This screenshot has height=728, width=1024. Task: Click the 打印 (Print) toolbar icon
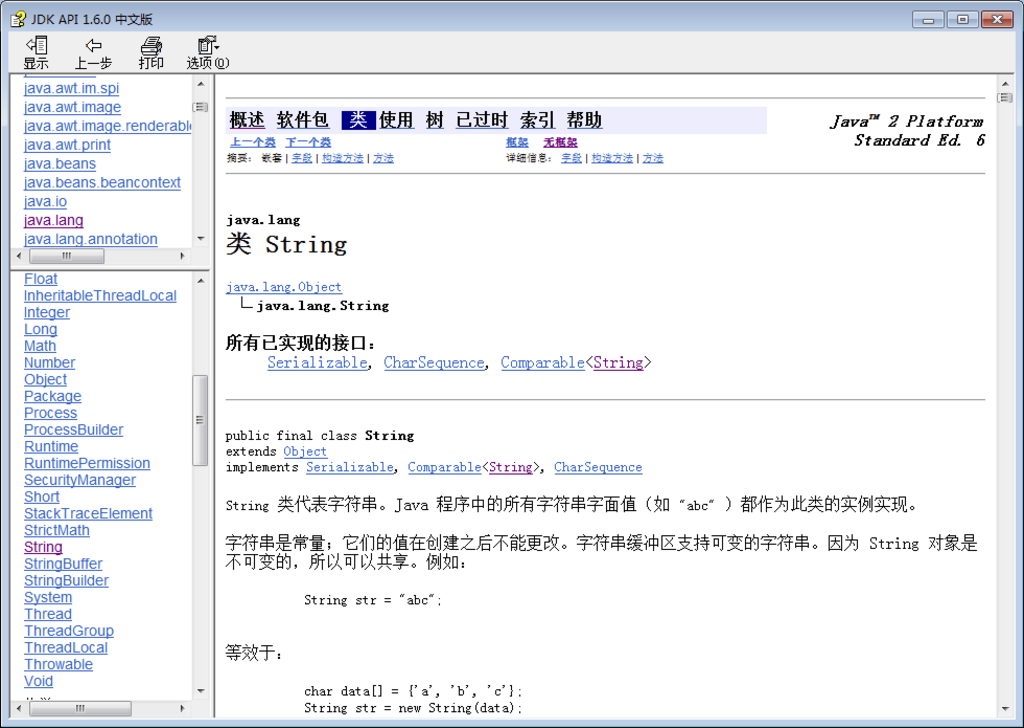tap(151, 53)
